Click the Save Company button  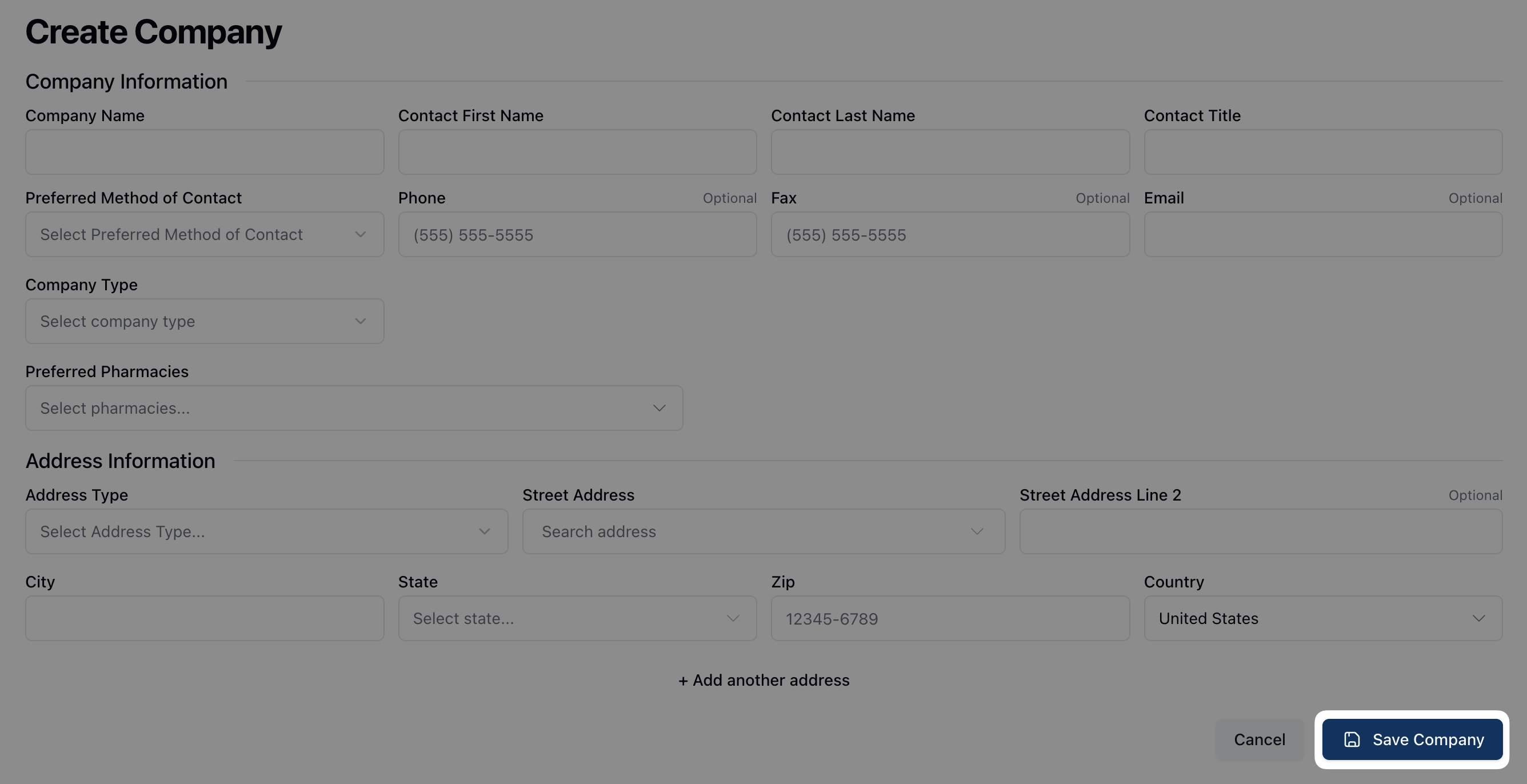tap(1412, 739)
